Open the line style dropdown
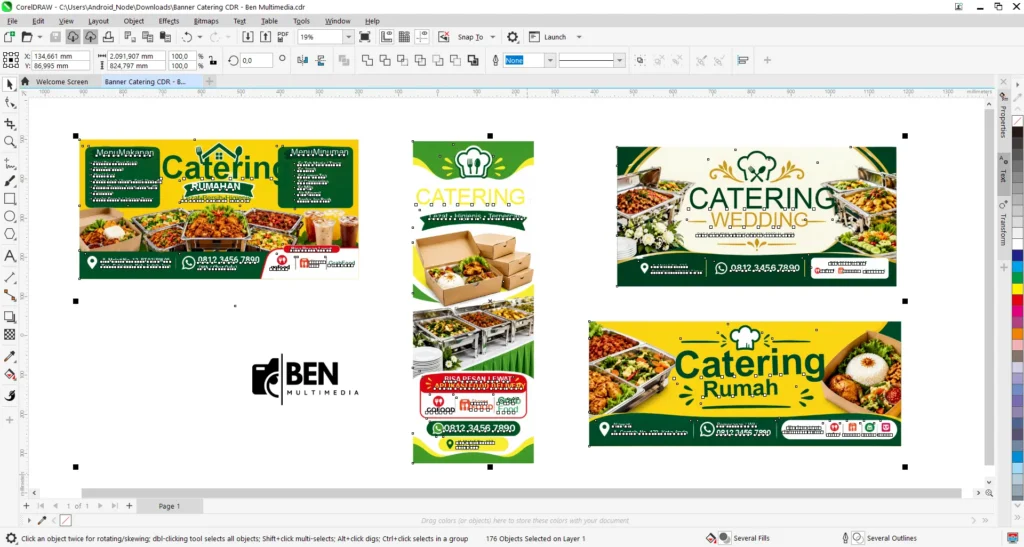The width and height of the screenshot is (1024, 547). 619,60
